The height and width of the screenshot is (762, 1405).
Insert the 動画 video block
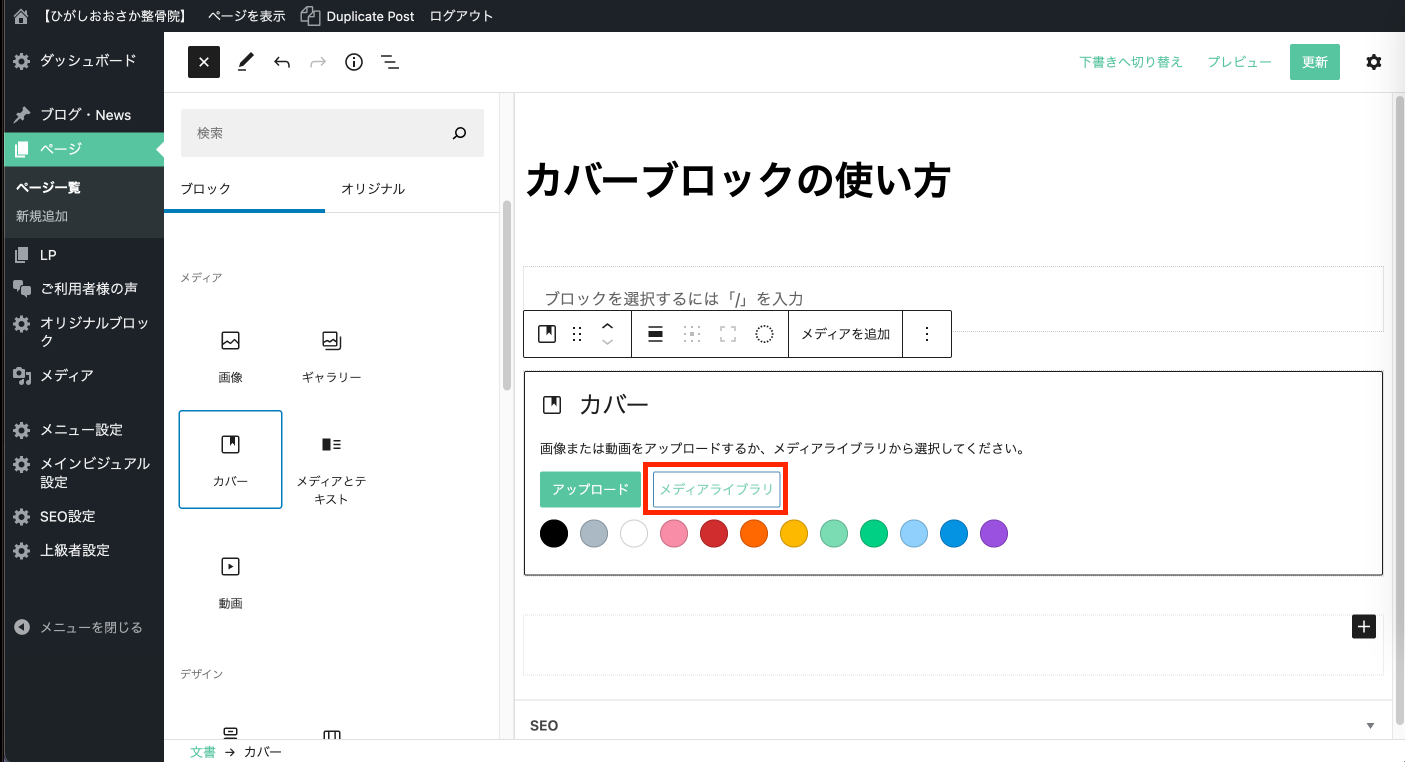230,579
